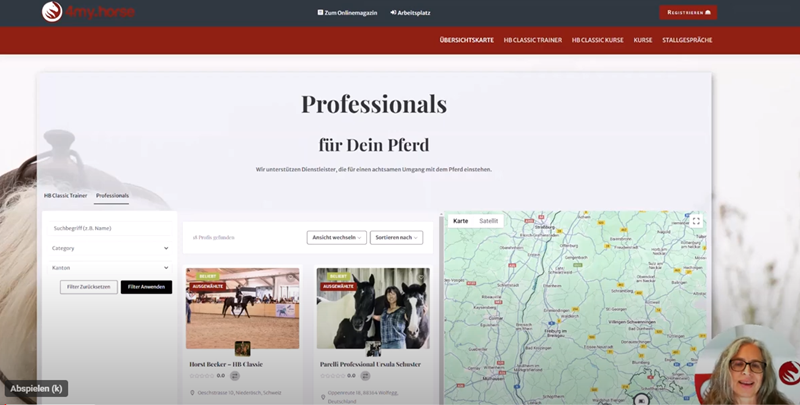This screenshot has width=800, height=405.
Task: Open the Sortieren nach dropdown
Action: point(396,237)
